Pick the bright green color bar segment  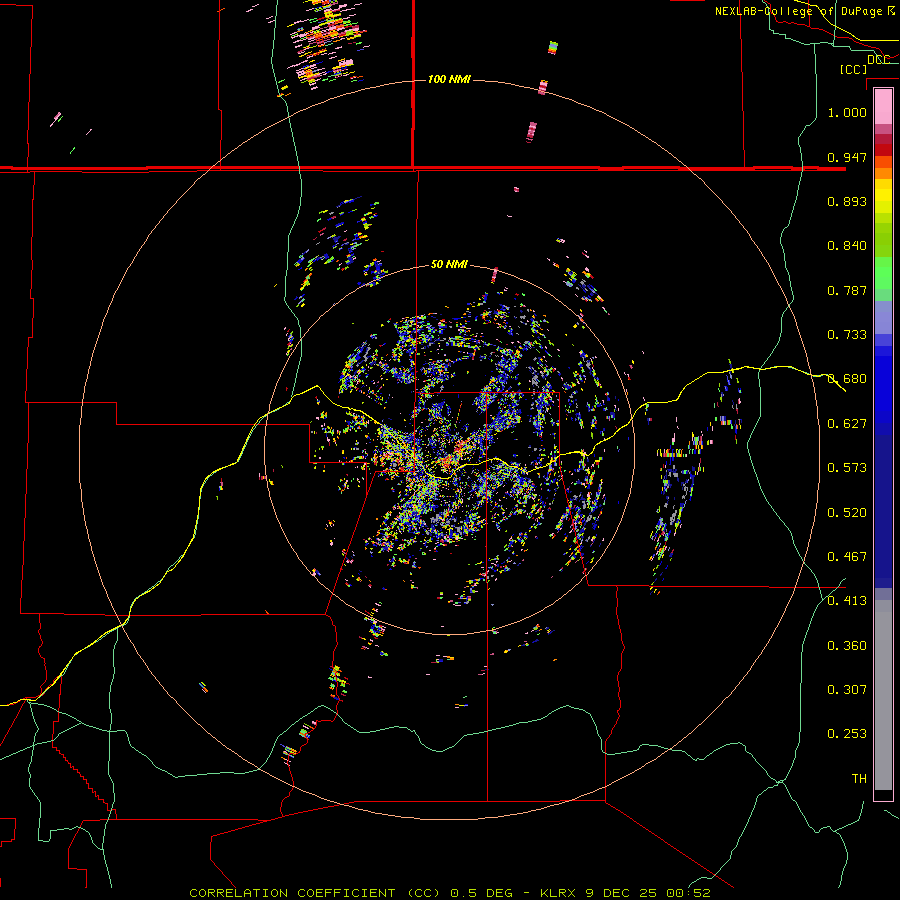[x=883, y=273]
